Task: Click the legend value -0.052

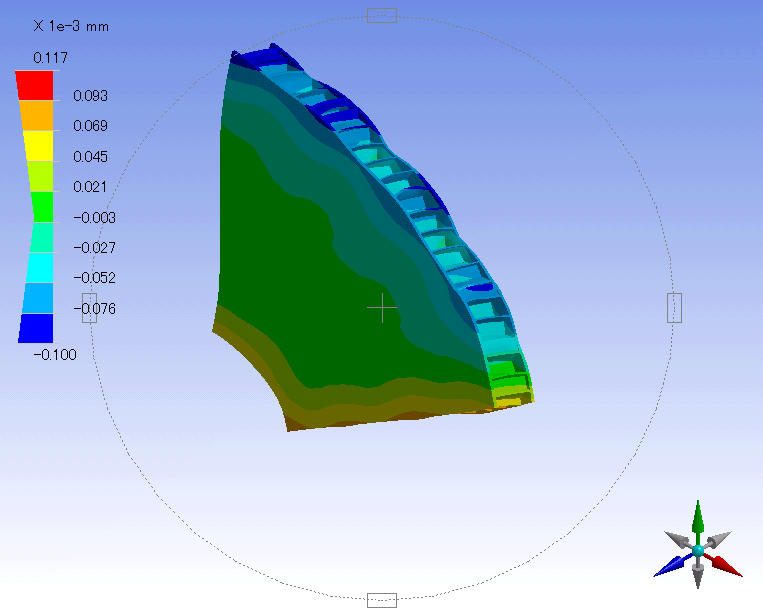Action: pos(94,278)
